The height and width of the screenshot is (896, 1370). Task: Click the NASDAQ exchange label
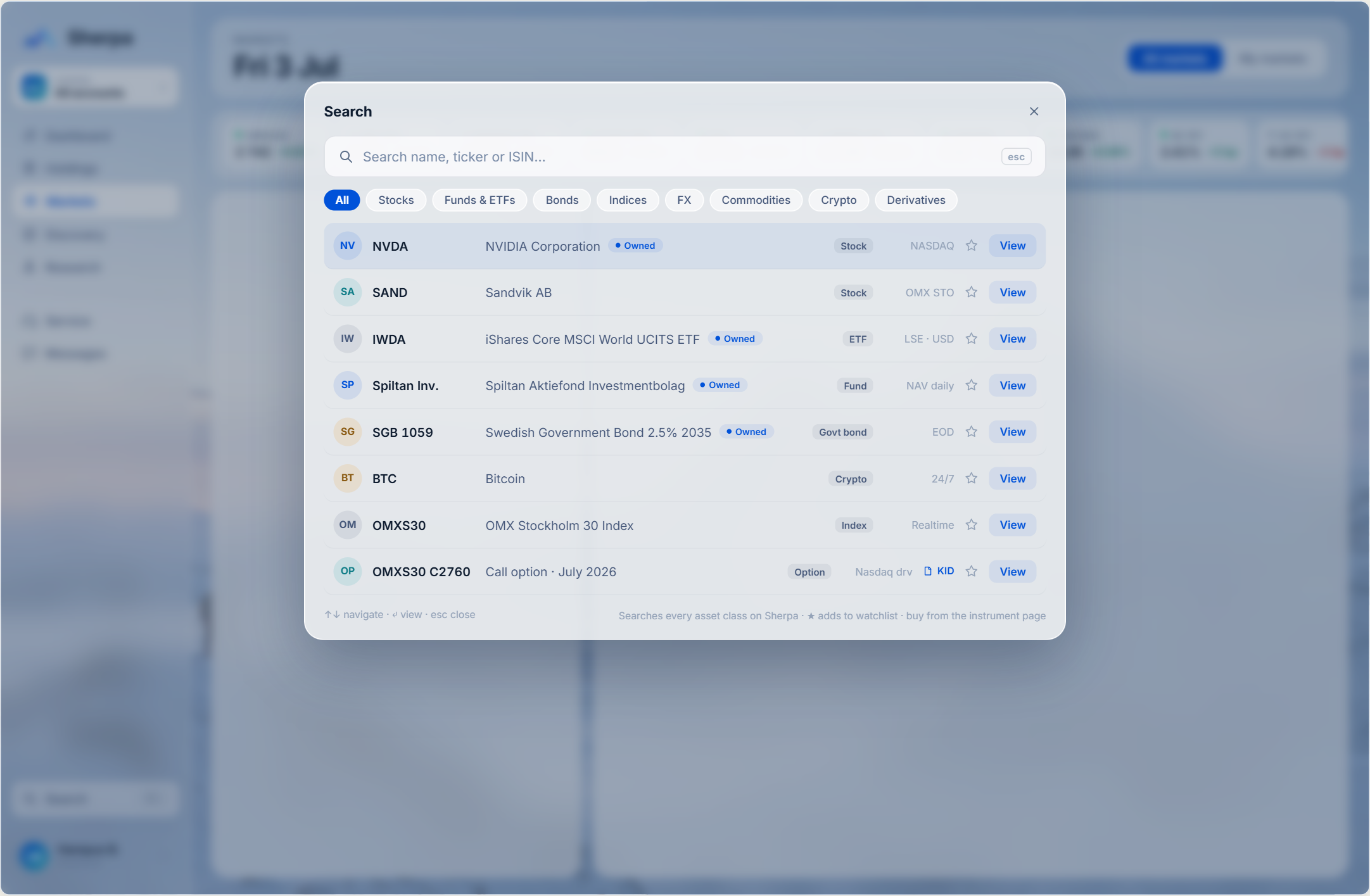pyautogui.click(x=932, y=246)
